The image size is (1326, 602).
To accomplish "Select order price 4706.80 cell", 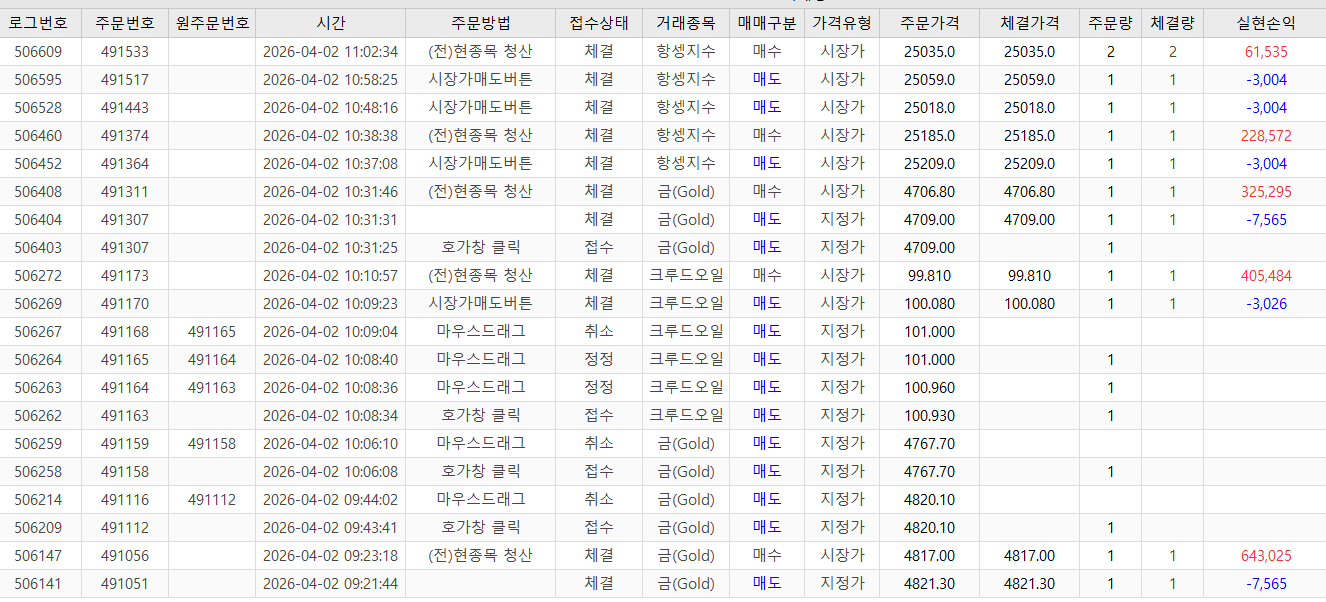I will pos(929,192).
